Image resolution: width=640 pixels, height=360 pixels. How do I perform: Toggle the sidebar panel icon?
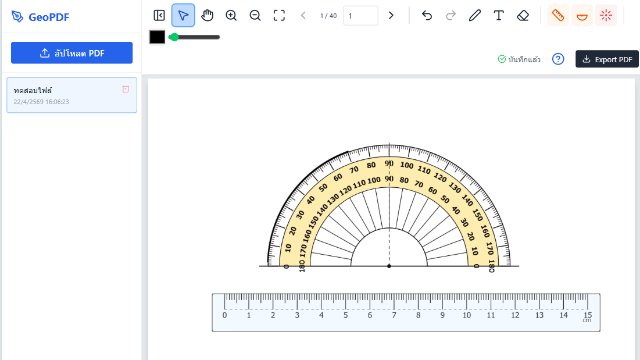[x=159, y=16]
